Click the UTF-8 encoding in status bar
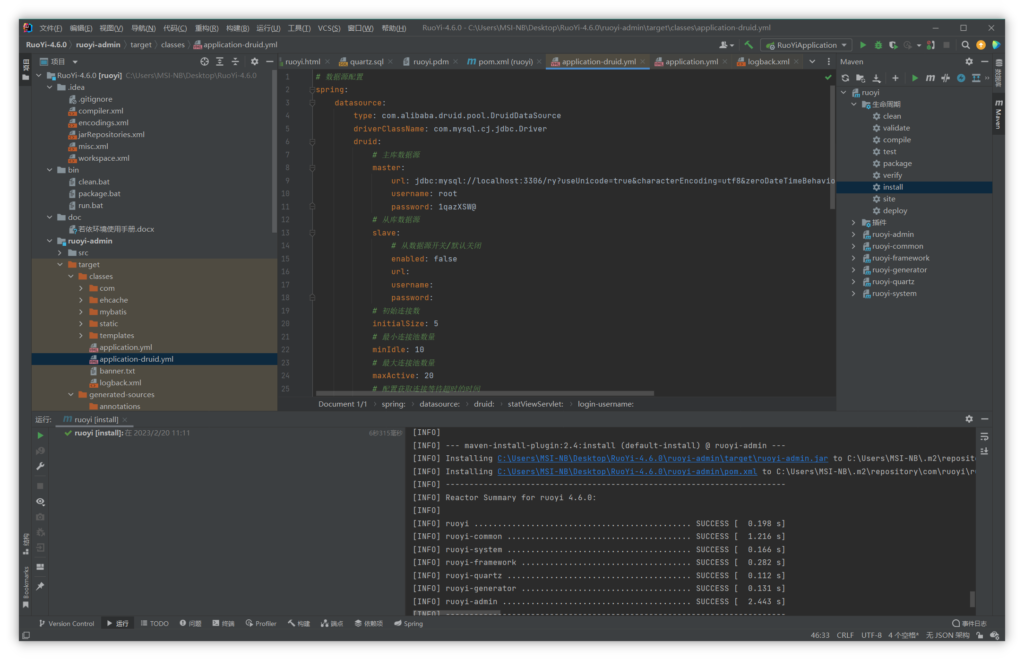Image resolution: width=1024 pixels, height=660 pixels. click(871, 635)
